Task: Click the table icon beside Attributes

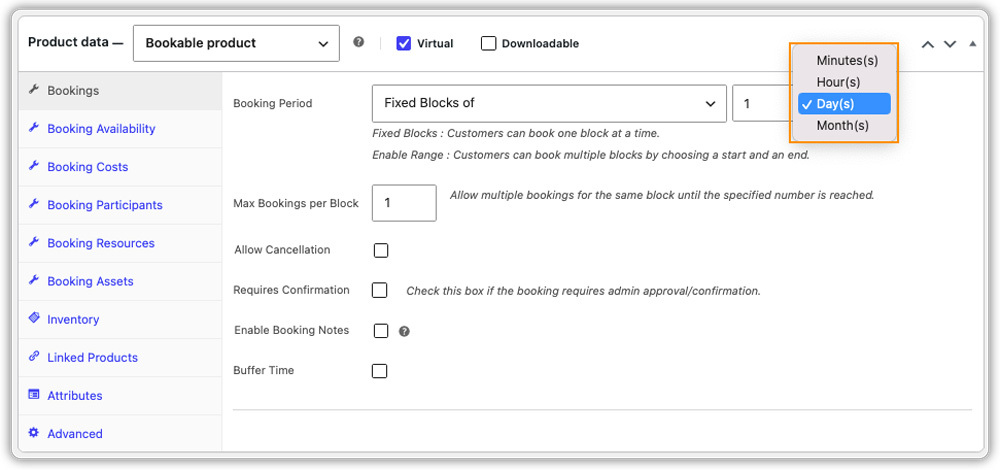Action: (x=34, y=395)
